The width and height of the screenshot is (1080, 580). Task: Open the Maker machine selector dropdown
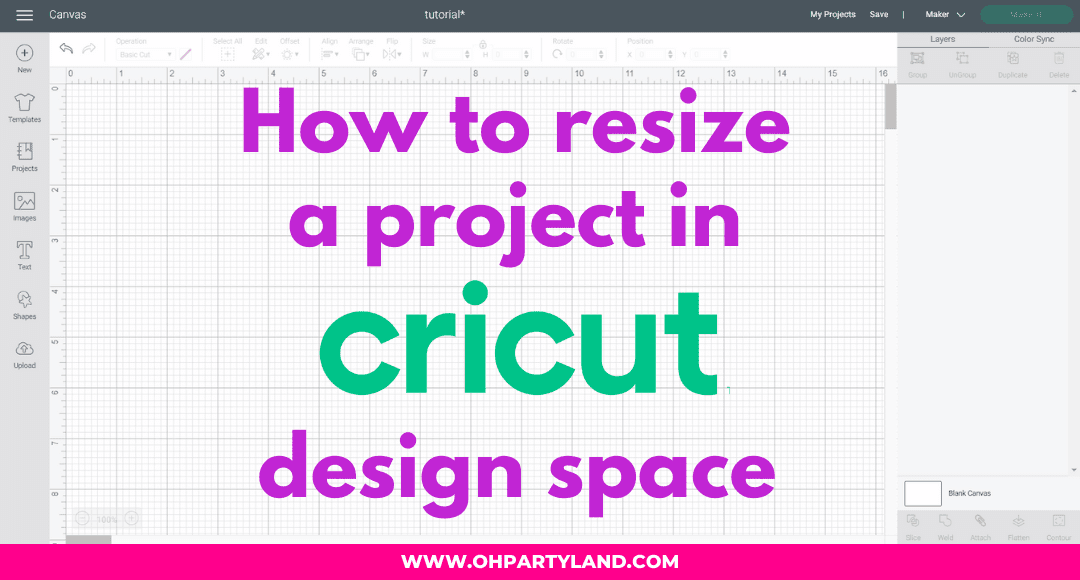click(x=945, y=14)
